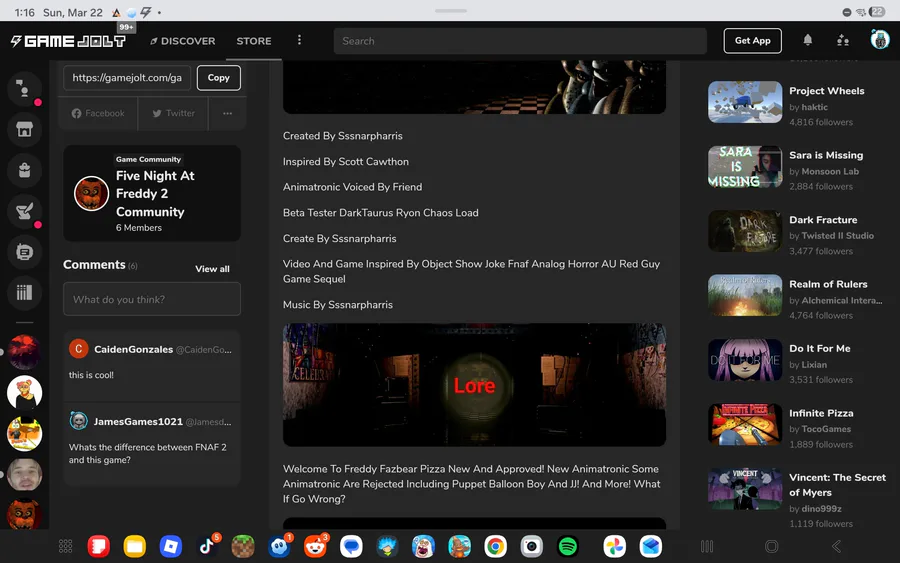This screenshot has height=563, width=900.
Task: Open more share options ellipsis
Action: point(227,113)
